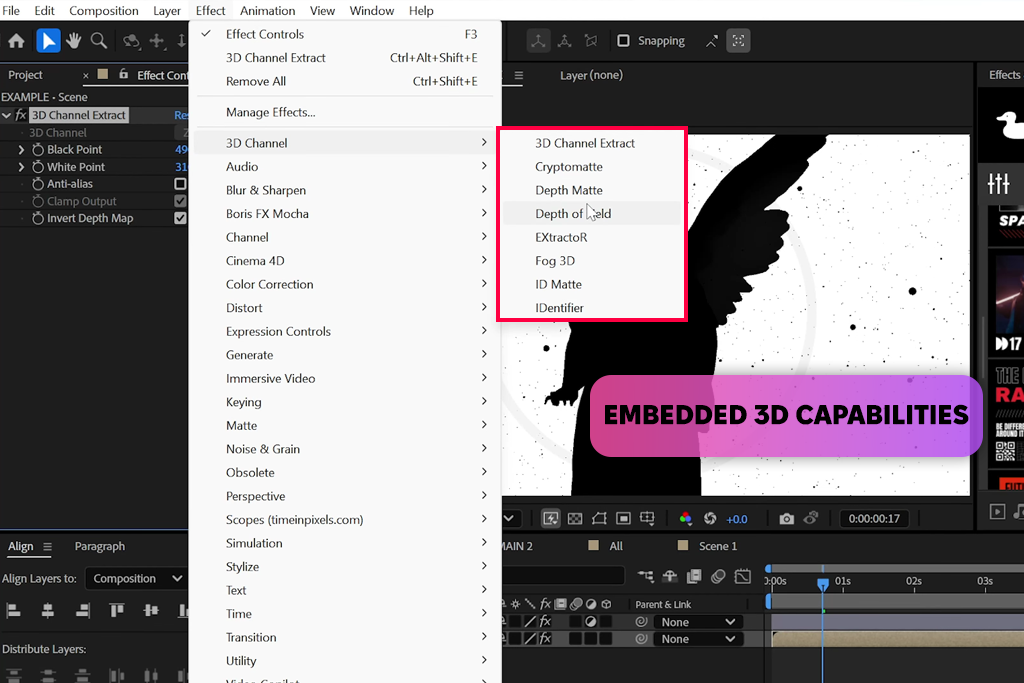The width and height of the screenshot is (1024, 683).
Task: Uncheck the Invert Depth Map checkbox
Action: 180,218
